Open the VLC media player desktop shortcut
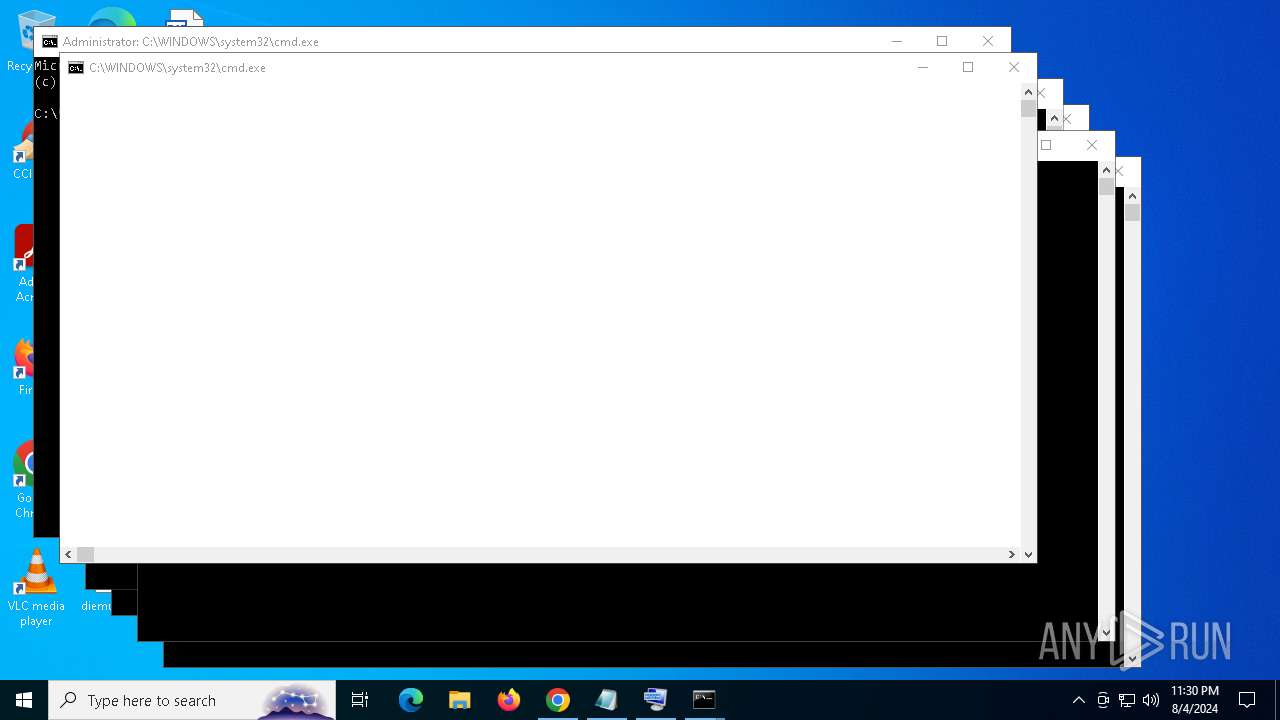The image size is (1280, 720). coord(36,588)
